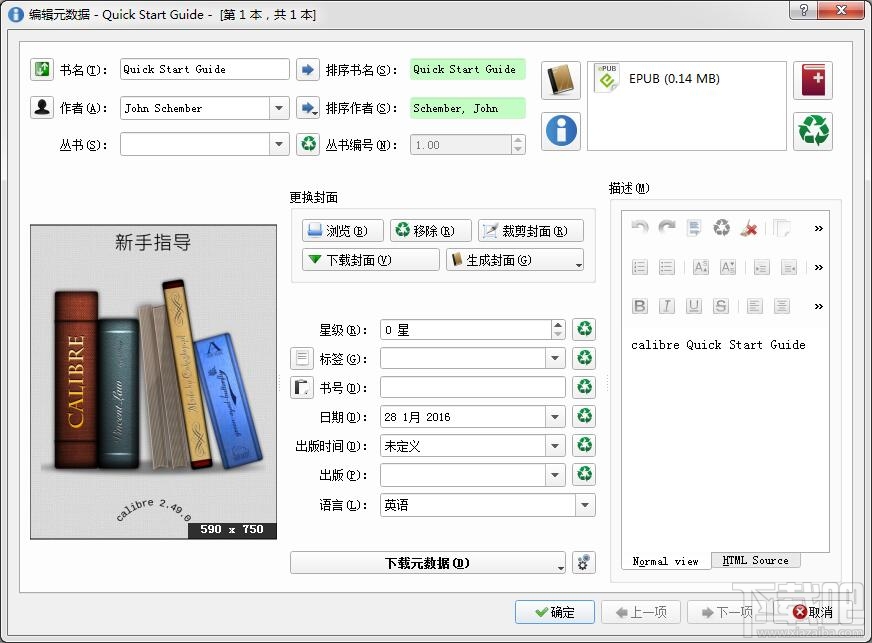
Task: Align description text left
Action: (755, 306)
